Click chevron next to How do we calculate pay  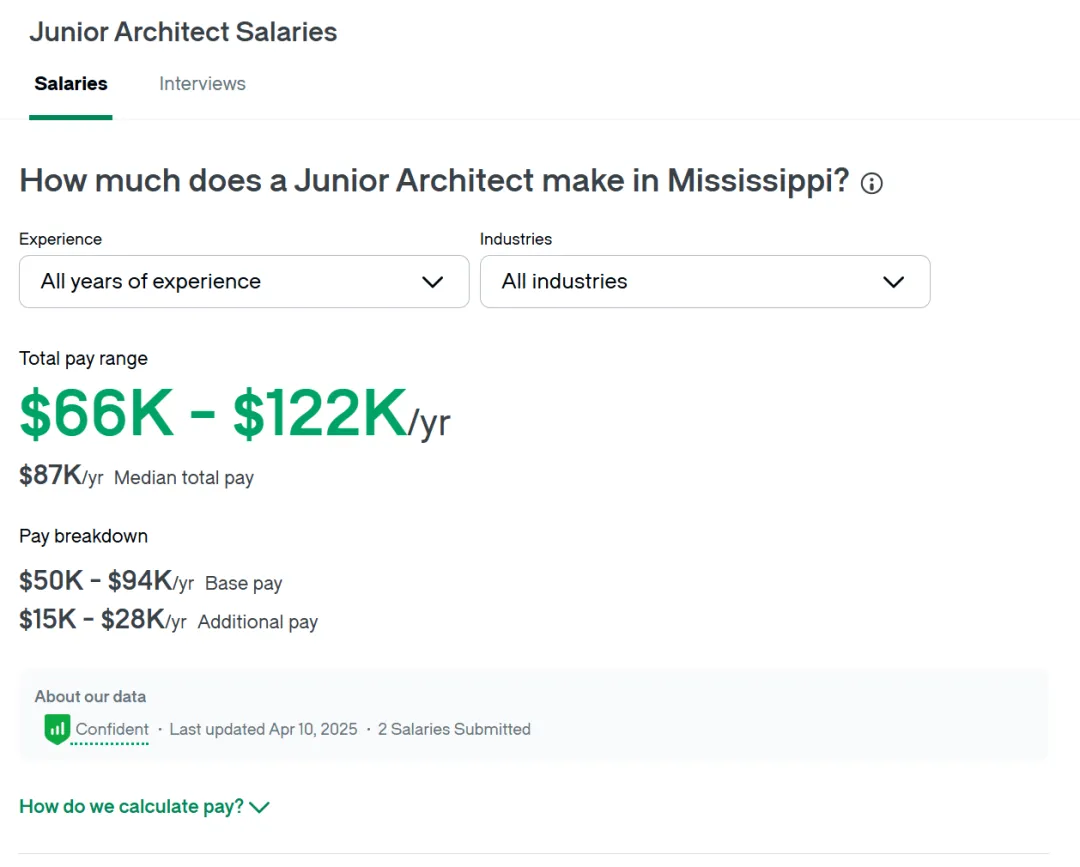(x=259, y=807)
